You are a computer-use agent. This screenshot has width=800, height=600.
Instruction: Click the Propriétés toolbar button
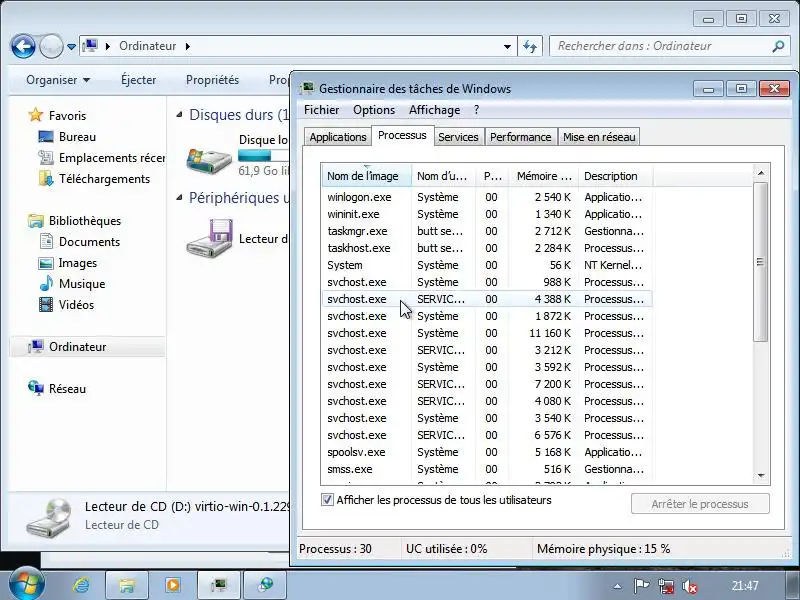212,80
